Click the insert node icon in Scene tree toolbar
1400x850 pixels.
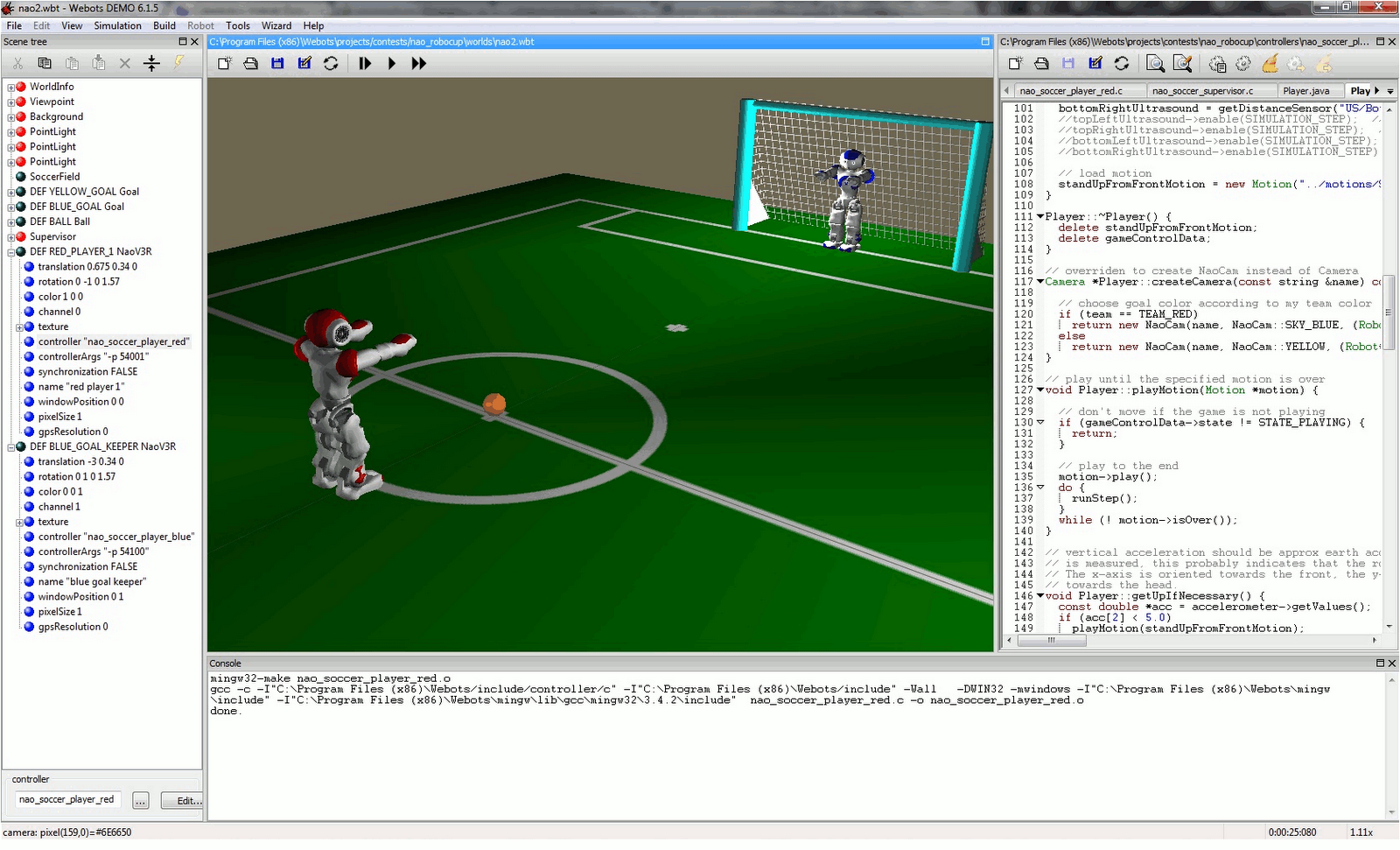tap(151, 63)
